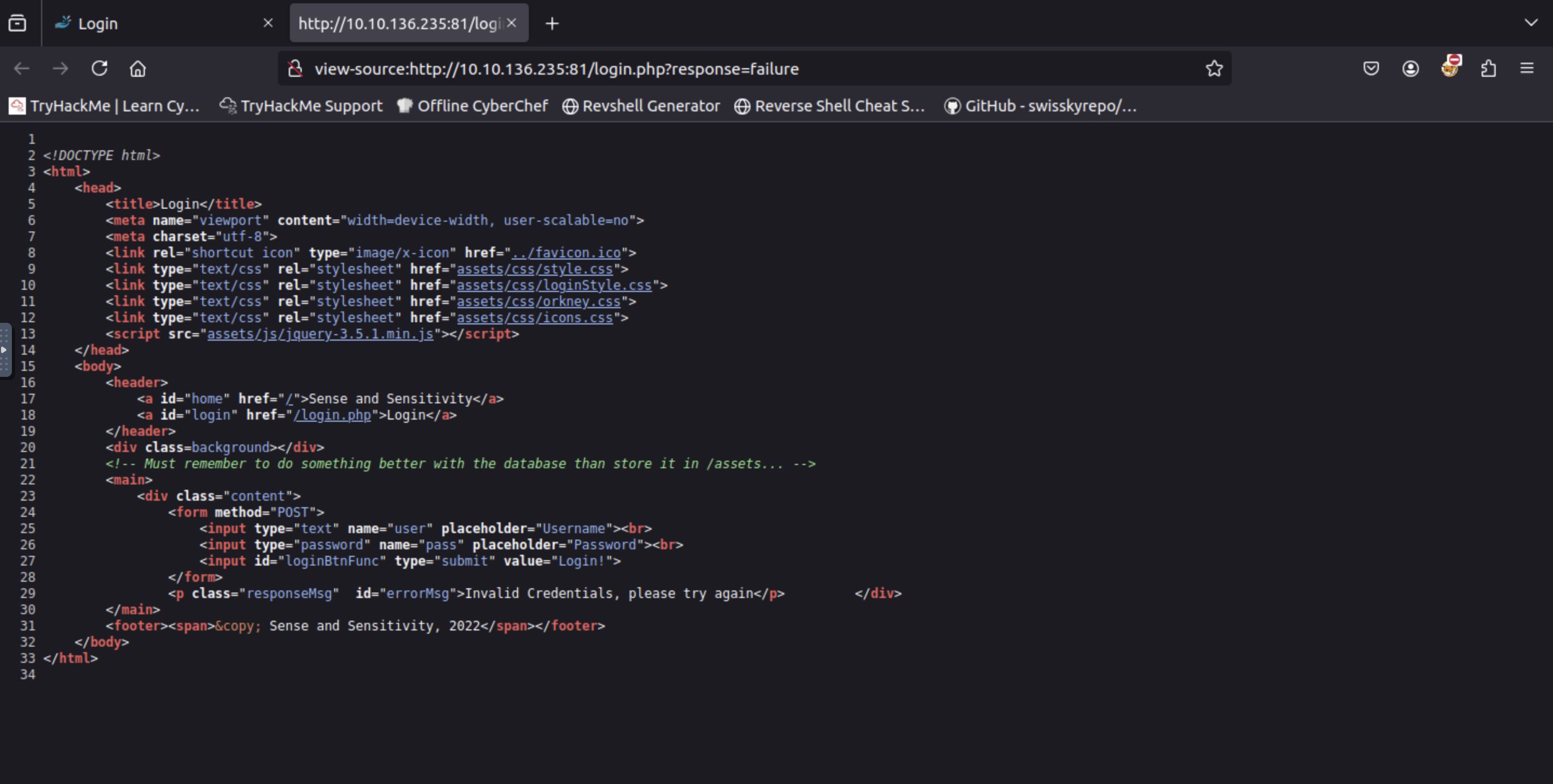Open the Firefox View tab overview icon
Screen dimensions: 1553x784
tap(17, 23)
